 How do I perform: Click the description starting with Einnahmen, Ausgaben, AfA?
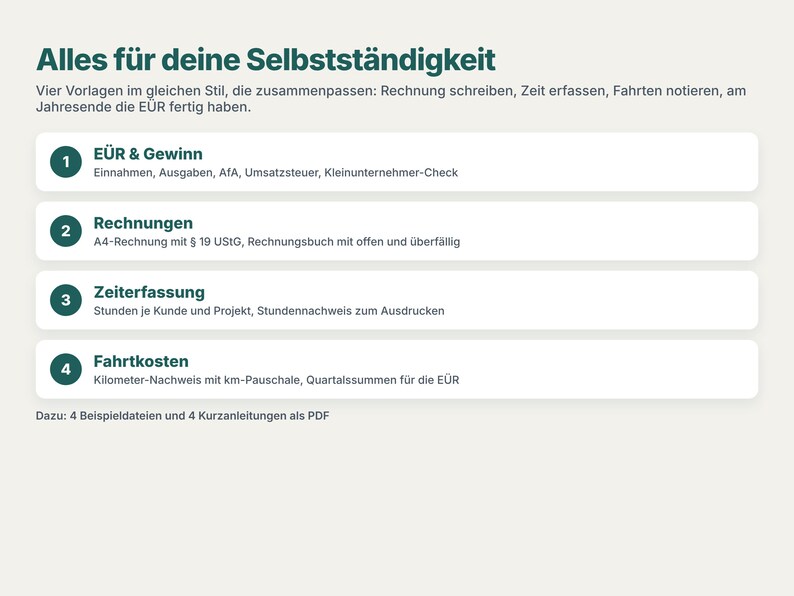click(x=275, y=173)
